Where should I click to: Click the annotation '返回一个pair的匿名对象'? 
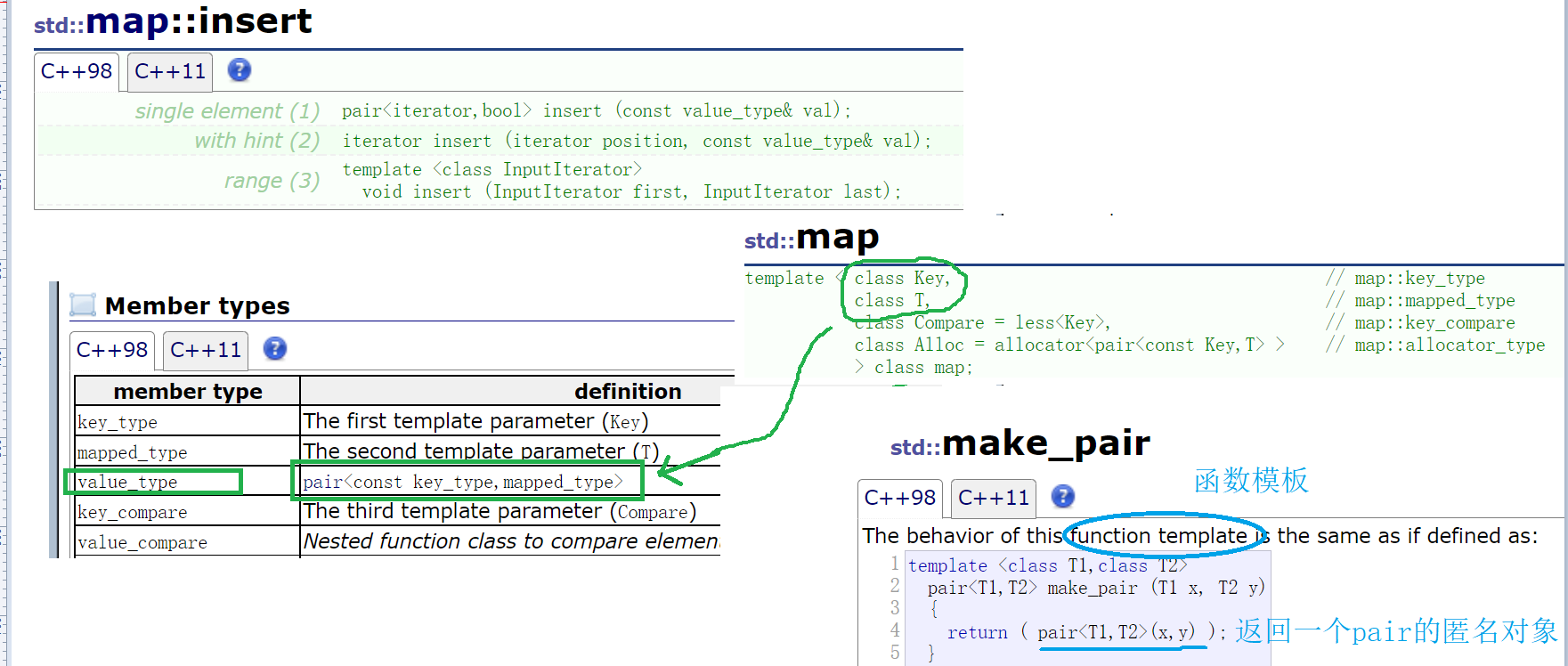point(1396,631)
